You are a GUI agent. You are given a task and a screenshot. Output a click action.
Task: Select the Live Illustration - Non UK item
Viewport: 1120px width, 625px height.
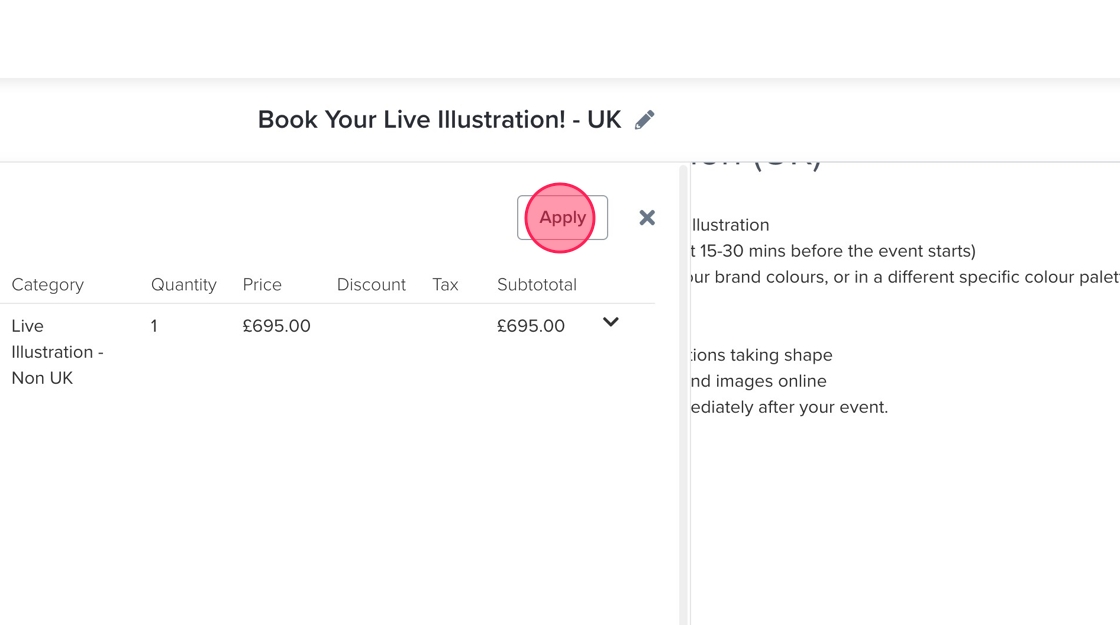pyautogui.click(x=57, y=352)
